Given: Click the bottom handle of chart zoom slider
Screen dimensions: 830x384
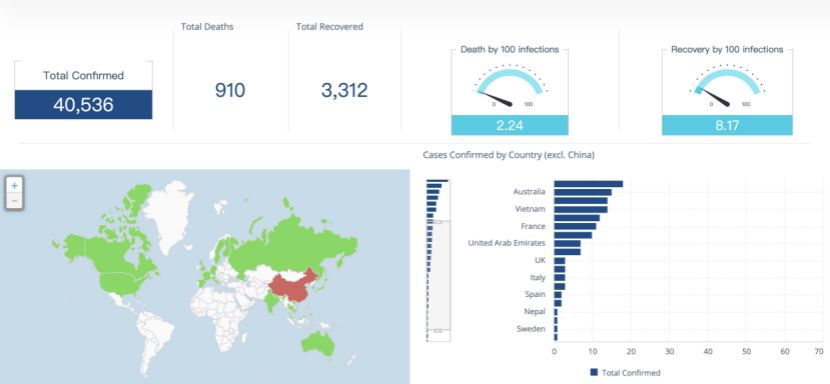Looking at the screenshot, I should pos(438,330).
